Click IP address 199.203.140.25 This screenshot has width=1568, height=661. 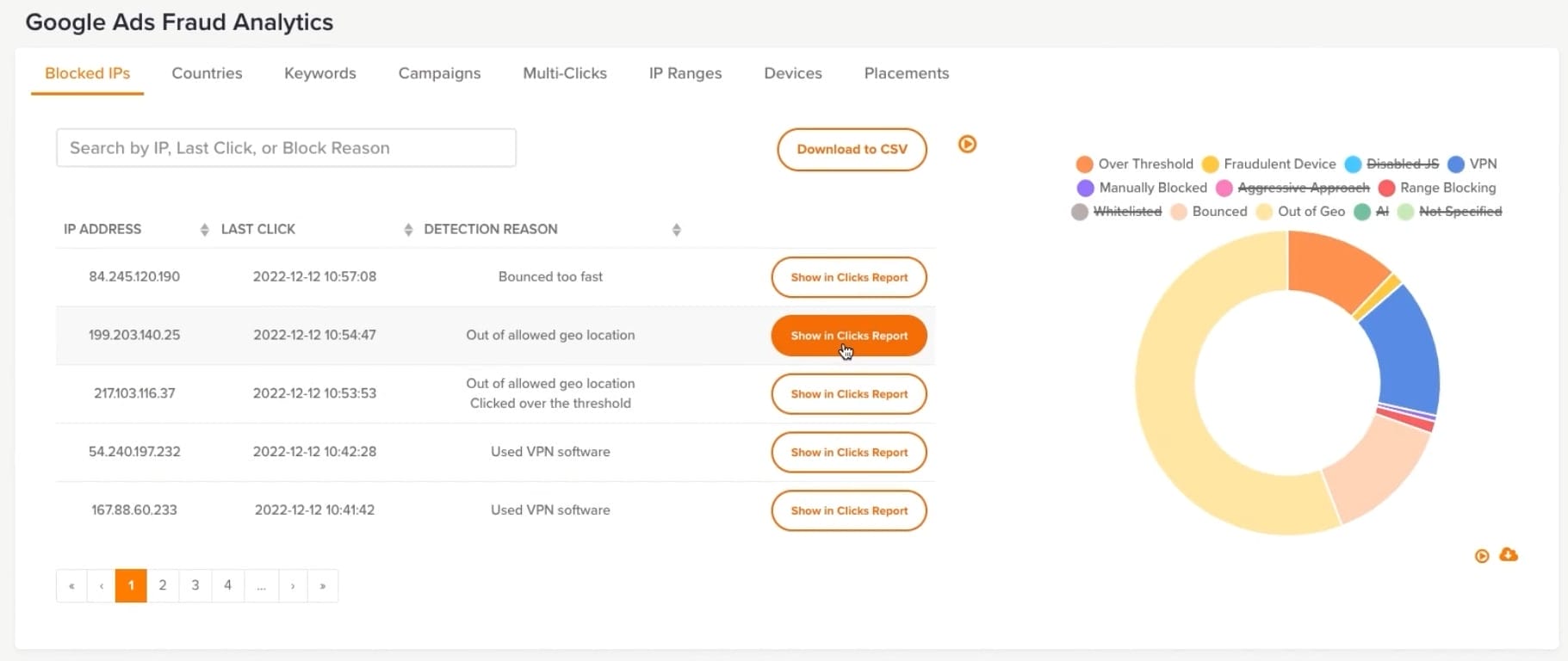[134, 336]
